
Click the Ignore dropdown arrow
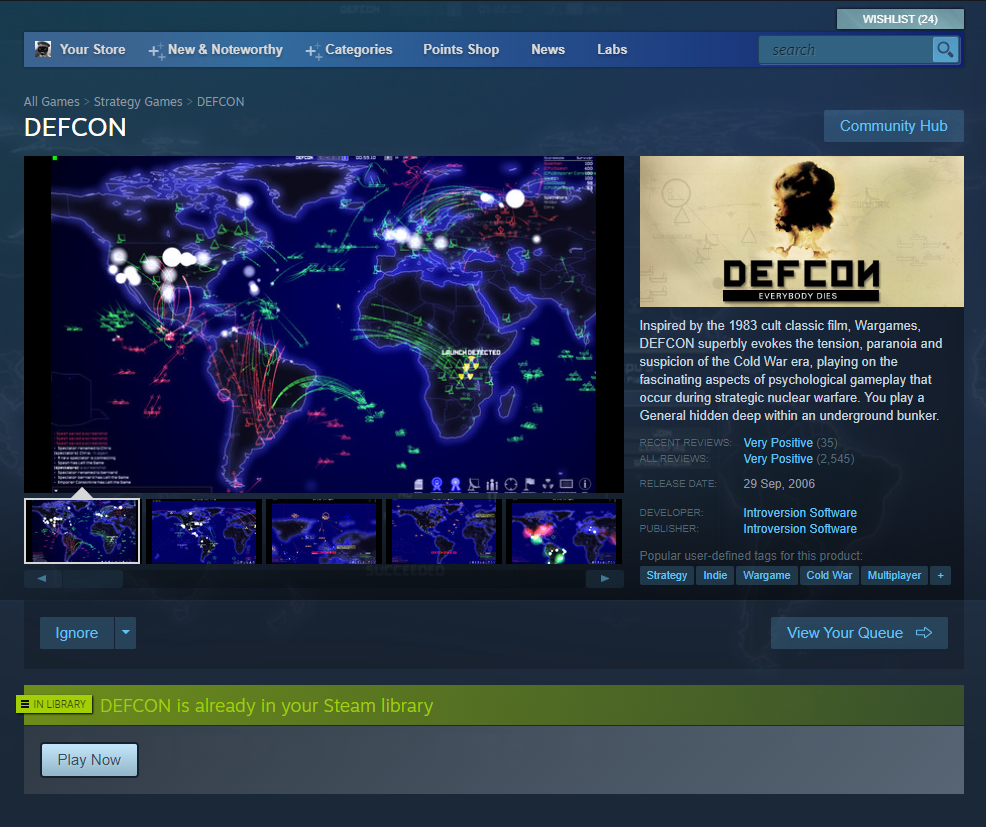[x=126, y=633]
